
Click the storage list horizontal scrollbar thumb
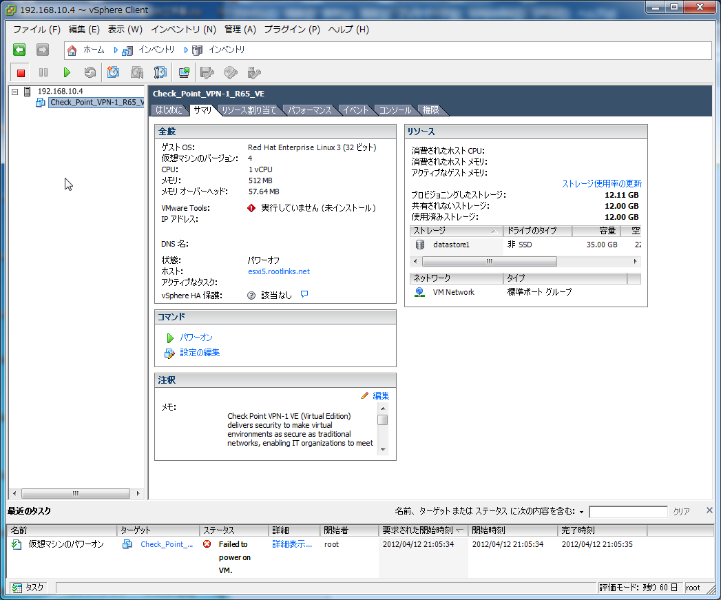pos(489,262)
